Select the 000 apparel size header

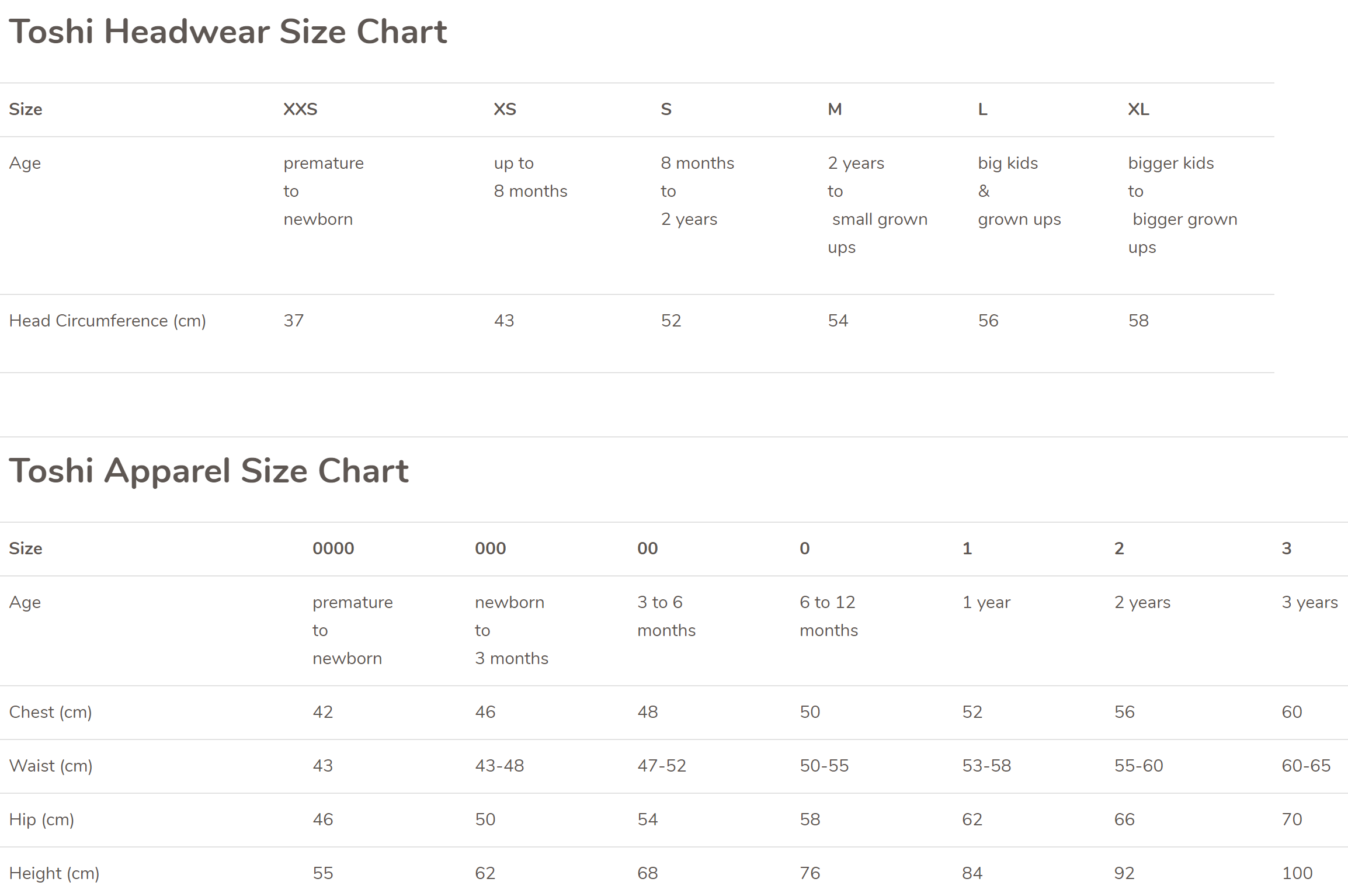pos(490,548)
